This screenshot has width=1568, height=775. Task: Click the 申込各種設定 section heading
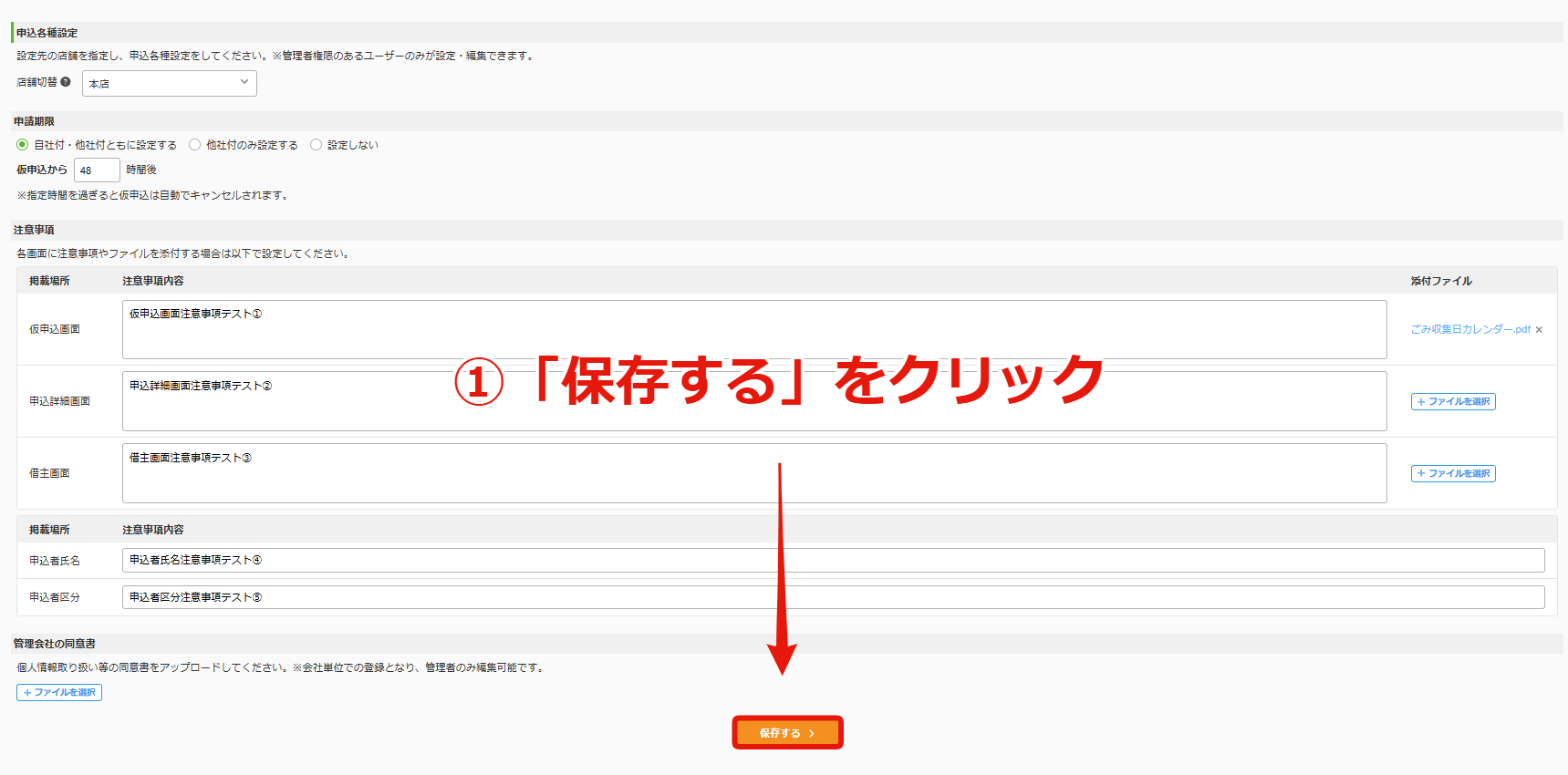pos(47,33)
